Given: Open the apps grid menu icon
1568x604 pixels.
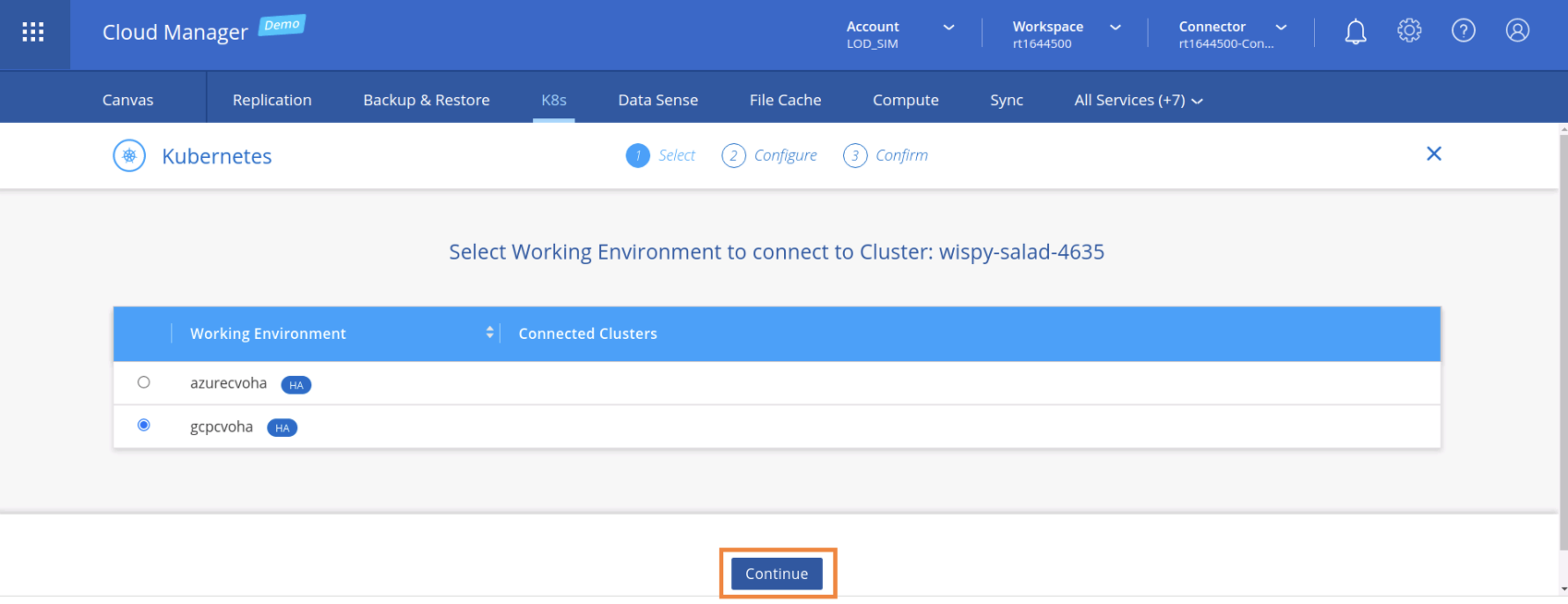Looking at the screenshot, I should [x=33, y=32].
